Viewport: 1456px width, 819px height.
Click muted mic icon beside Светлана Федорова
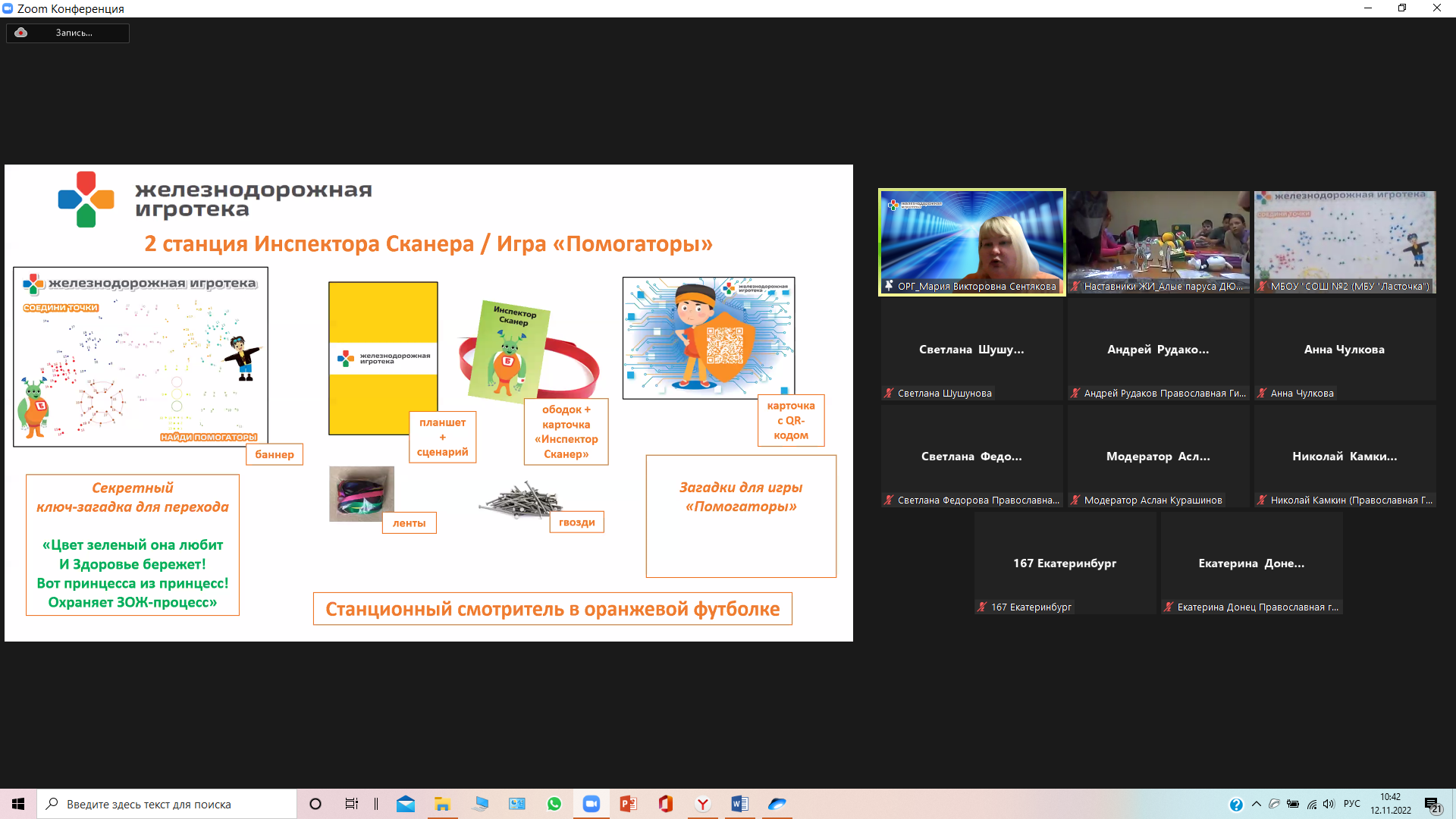tap(889, 500)
